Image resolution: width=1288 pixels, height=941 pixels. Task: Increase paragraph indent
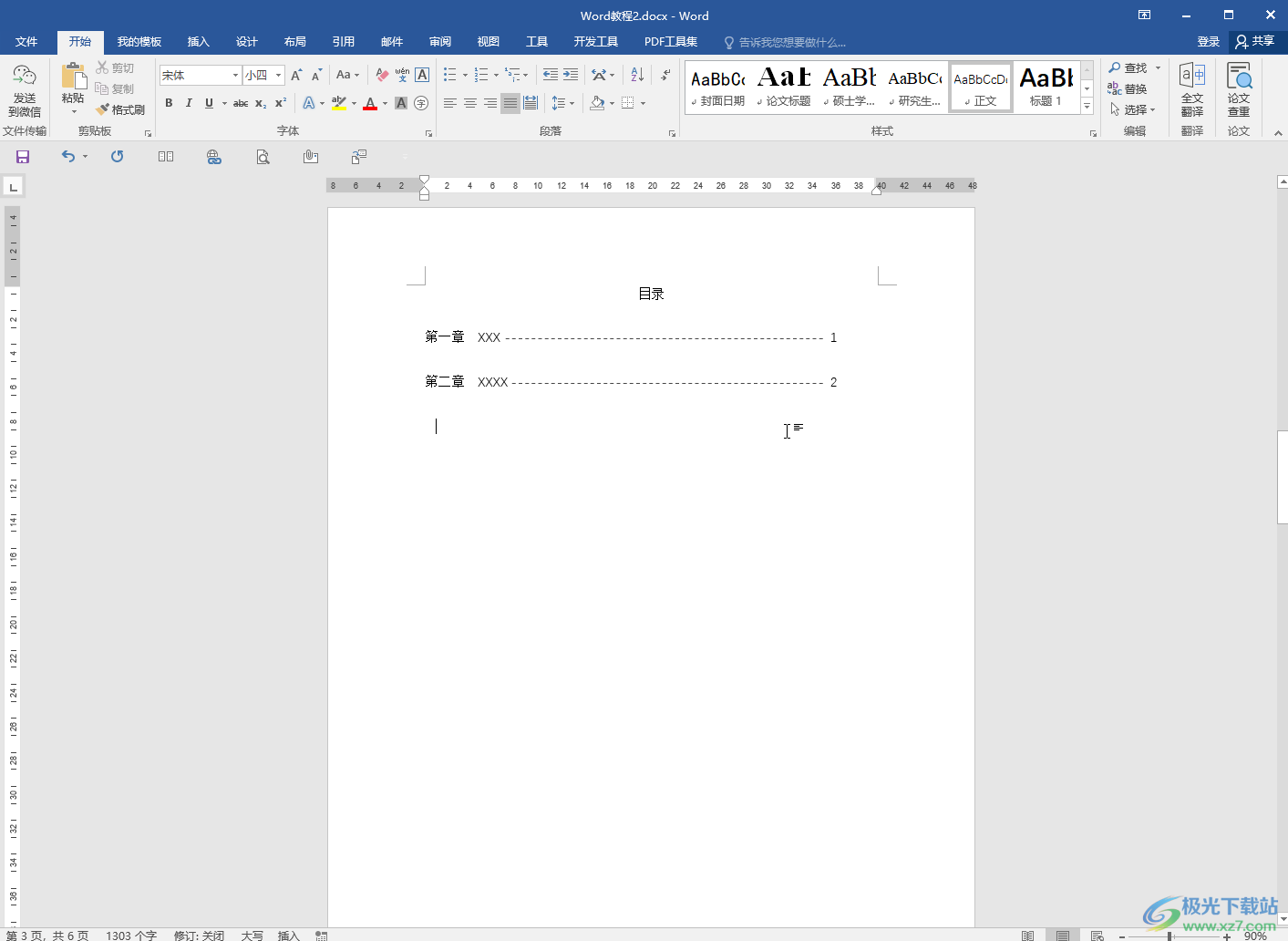(x=571, y=75)
